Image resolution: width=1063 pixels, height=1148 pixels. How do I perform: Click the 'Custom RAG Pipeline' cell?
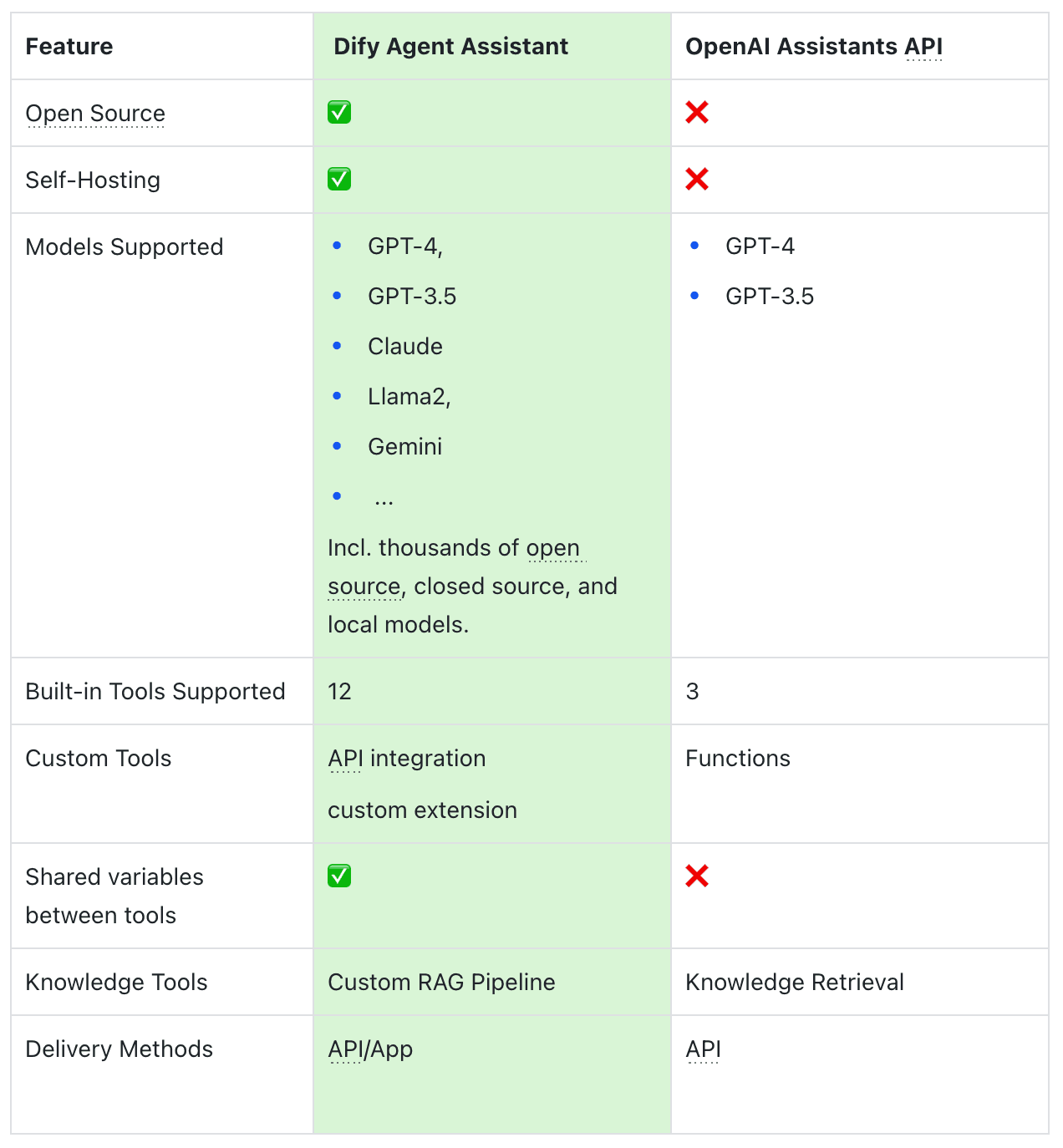point(441,983)
